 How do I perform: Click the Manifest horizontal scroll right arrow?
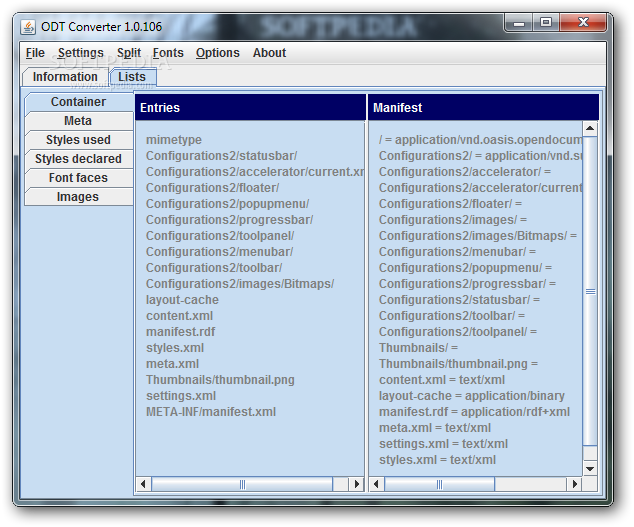tap(575, 484)
